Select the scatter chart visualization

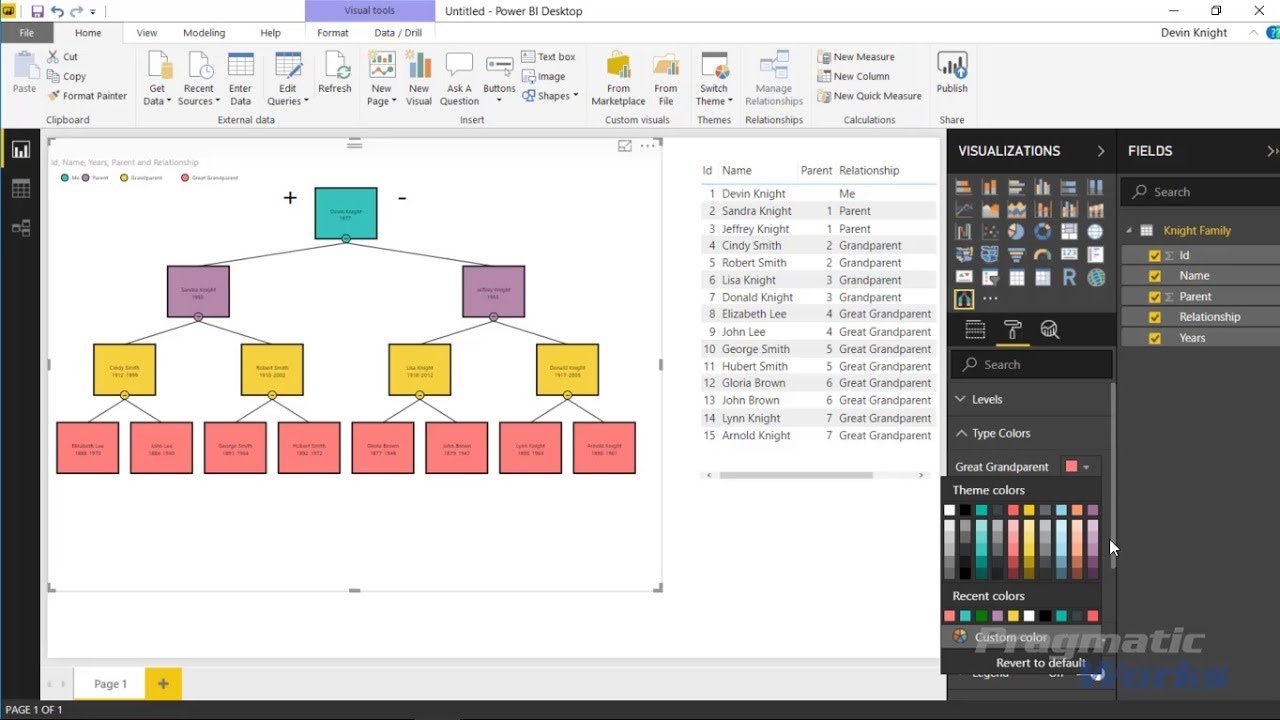point(990,232)
